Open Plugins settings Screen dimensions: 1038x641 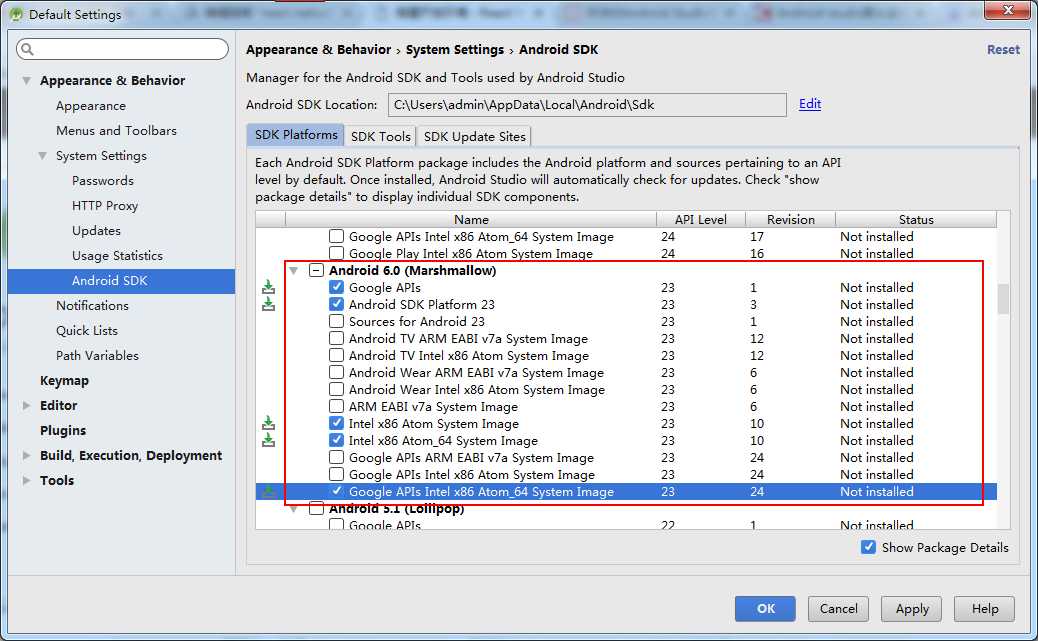pos(63,430)
